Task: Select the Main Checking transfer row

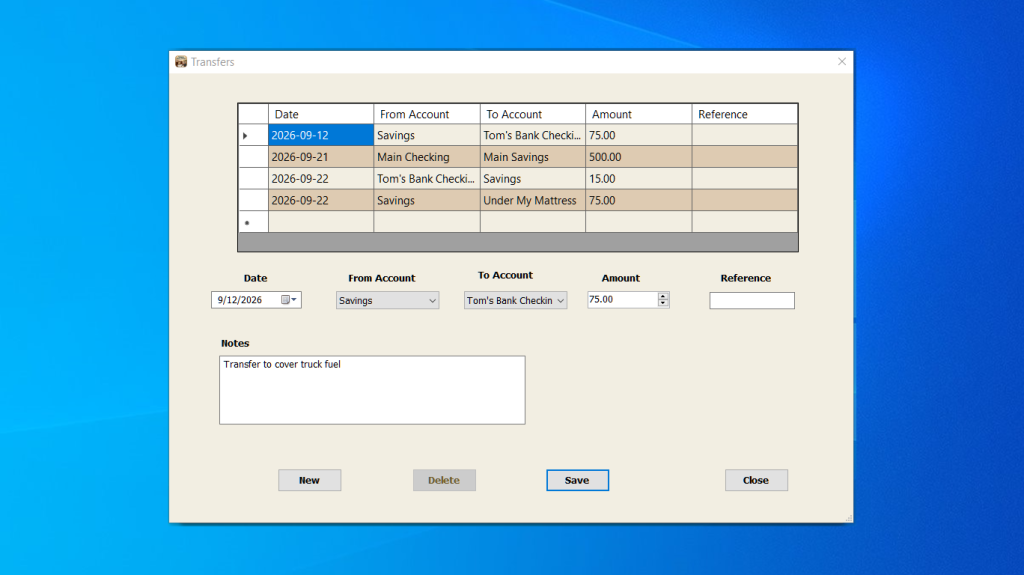Action: point(518,157)
